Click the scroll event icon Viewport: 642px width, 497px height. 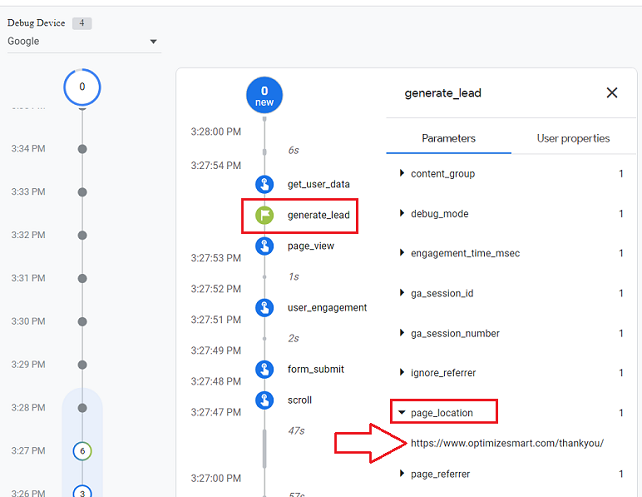coord(264,400)
